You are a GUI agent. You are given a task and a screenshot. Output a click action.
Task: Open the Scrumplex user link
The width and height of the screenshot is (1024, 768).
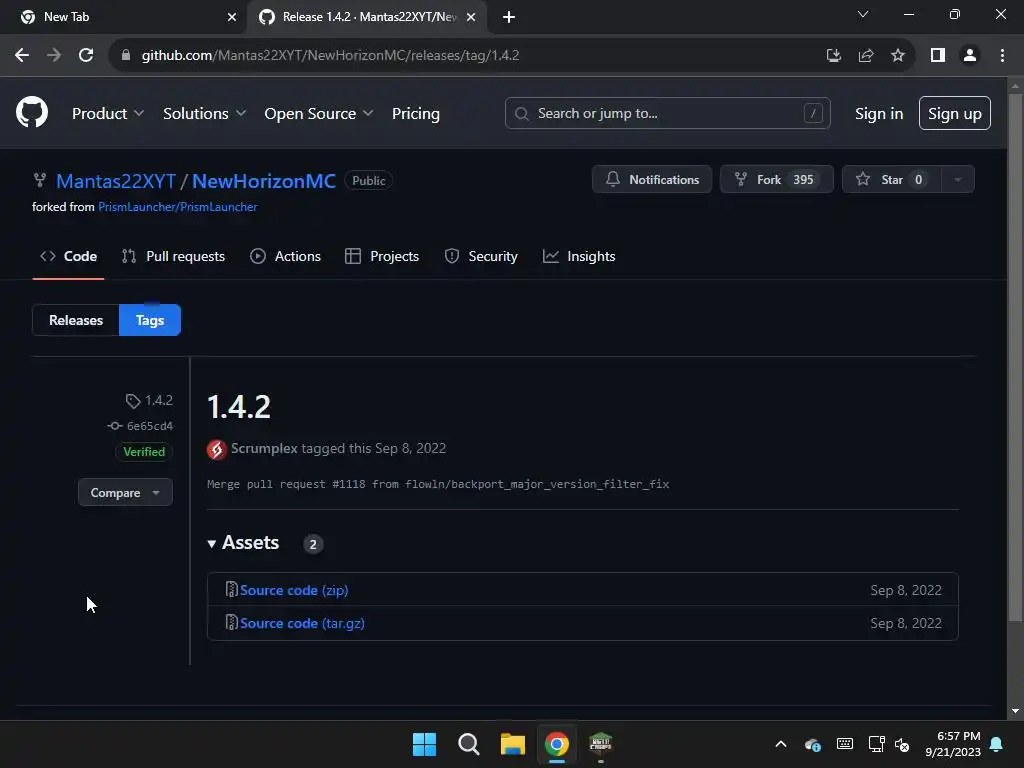click(264, 448)
